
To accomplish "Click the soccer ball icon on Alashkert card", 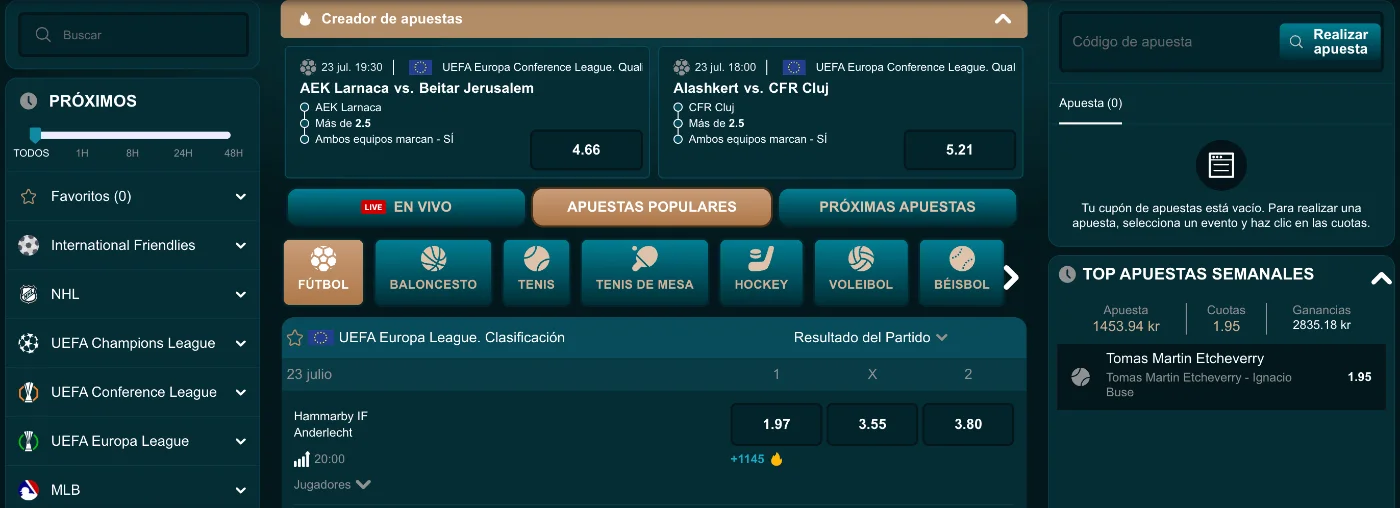I will 682,67.
